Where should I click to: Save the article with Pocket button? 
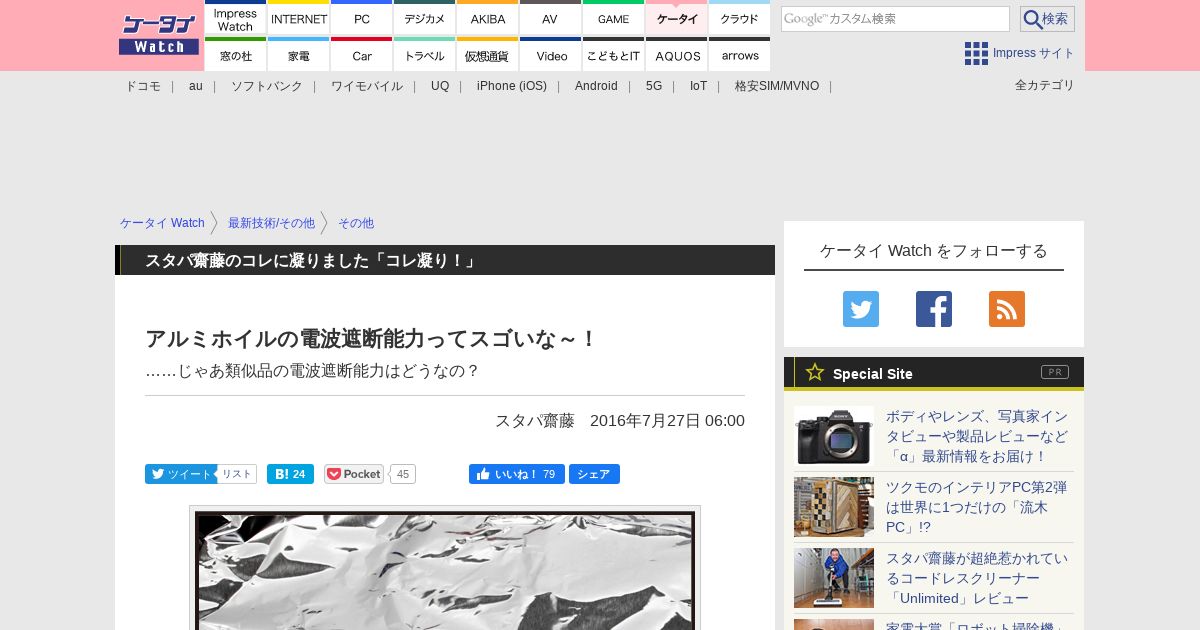point(354,474)
